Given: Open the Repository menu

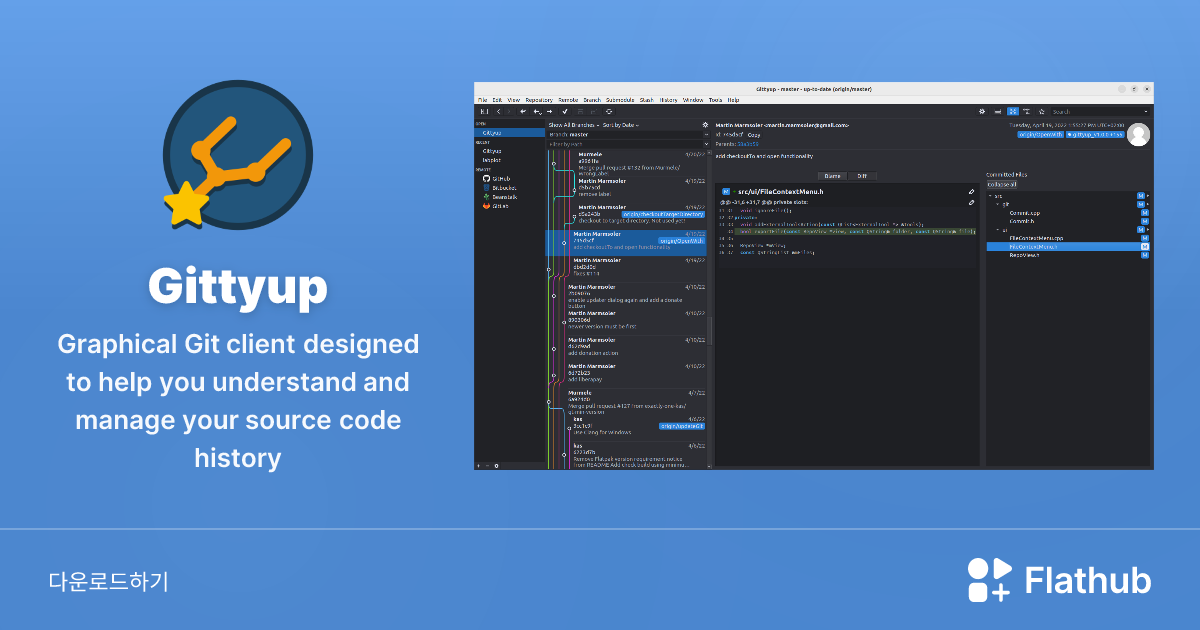Looking at the screenshot, I should click(x=537, y=99).
